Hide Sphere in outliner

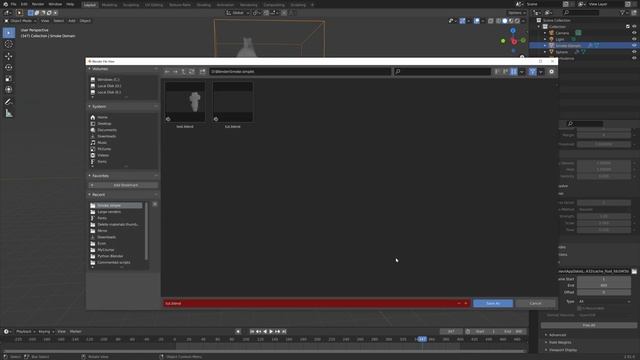click(634, 52)
